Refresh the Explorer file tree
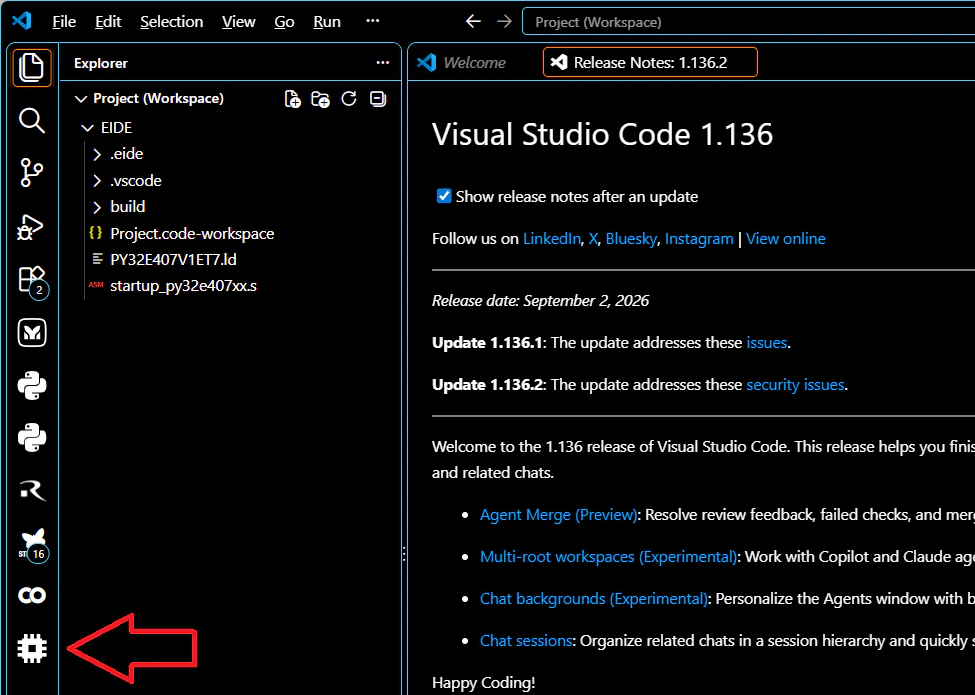The image size is (975, 695). tap(349, 99)
